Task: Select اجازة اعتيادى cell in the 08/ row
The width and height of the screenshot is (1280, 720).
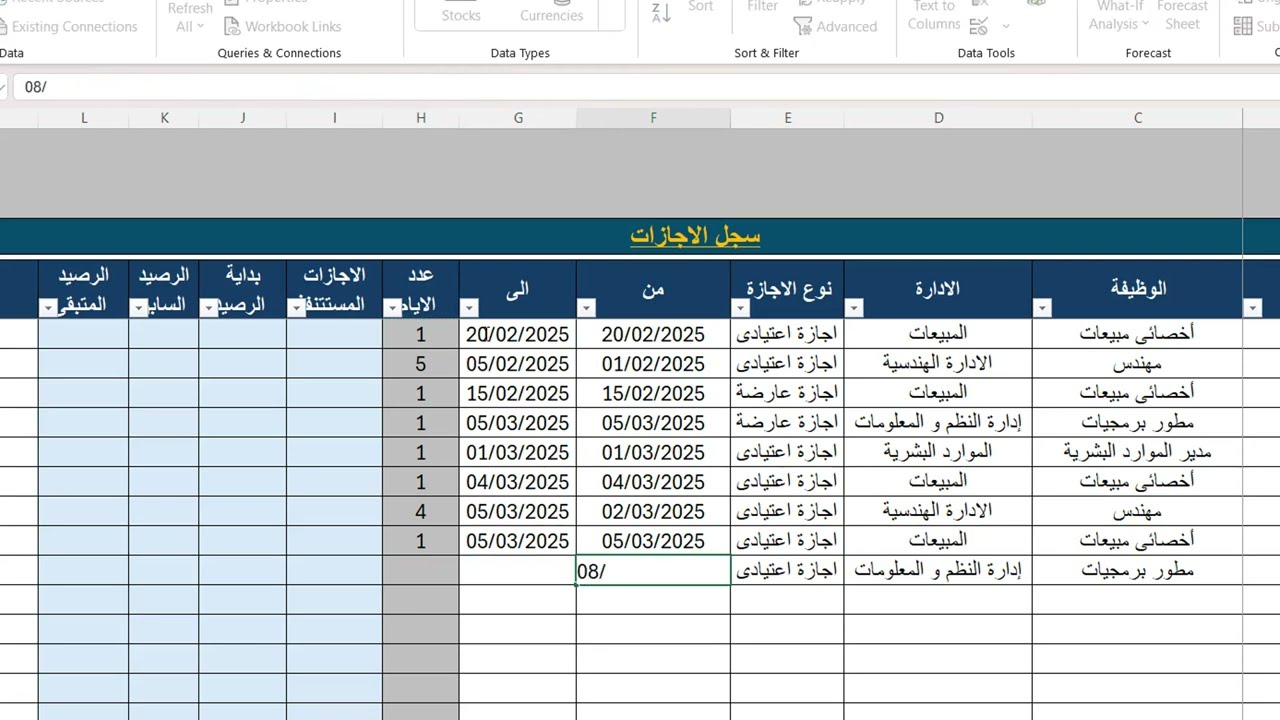Action: (787, 571)
